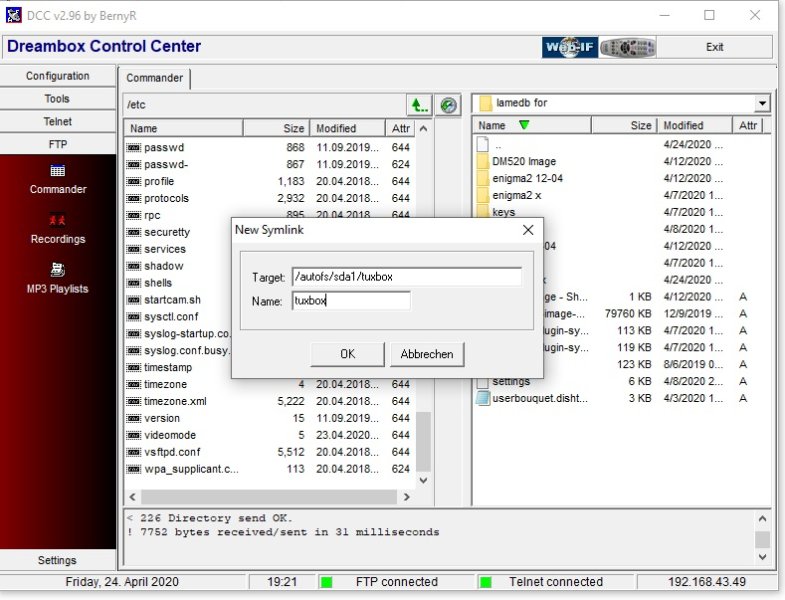
Task: Click the green Name sort arrow in the right pane
Action: 524,125
